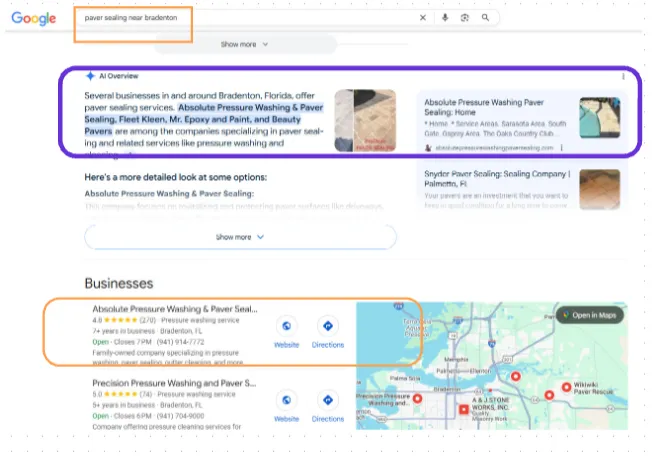Open options for absolutepressurewashingpaversealing.com source

pyautogui.click(x=561, y=148)
